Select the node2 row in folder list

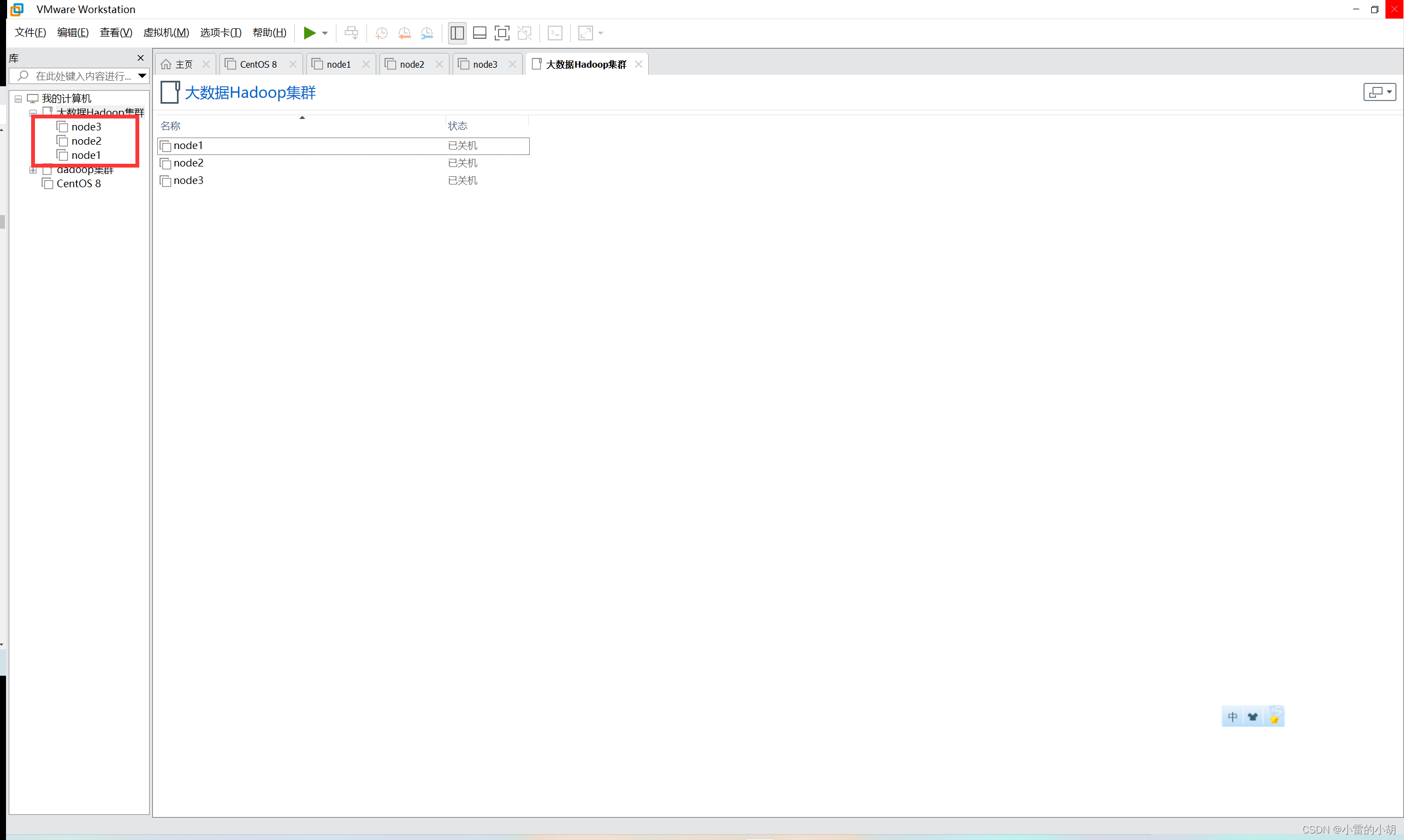[343, 163]
